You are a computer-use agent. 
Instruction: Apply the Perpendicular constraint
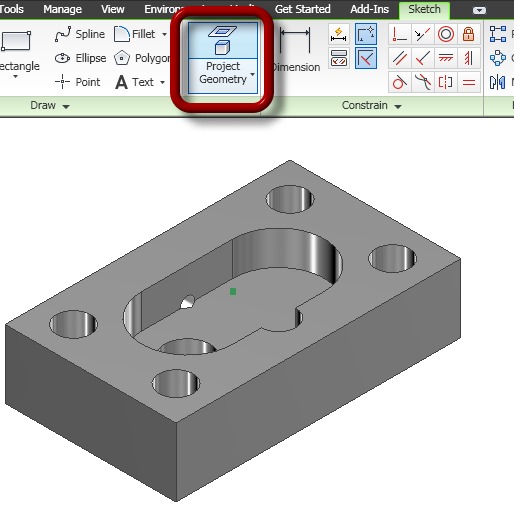(423, 58)
